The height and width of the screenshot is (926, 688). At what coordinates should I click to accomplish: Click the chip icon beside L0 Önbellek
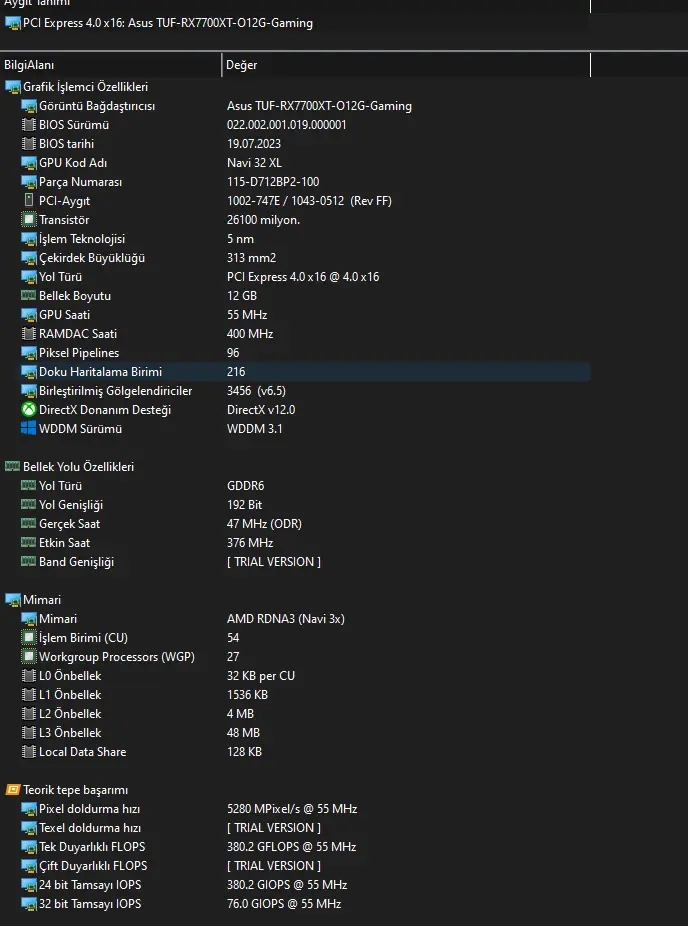pyautogui.click(x=28, y=676)
